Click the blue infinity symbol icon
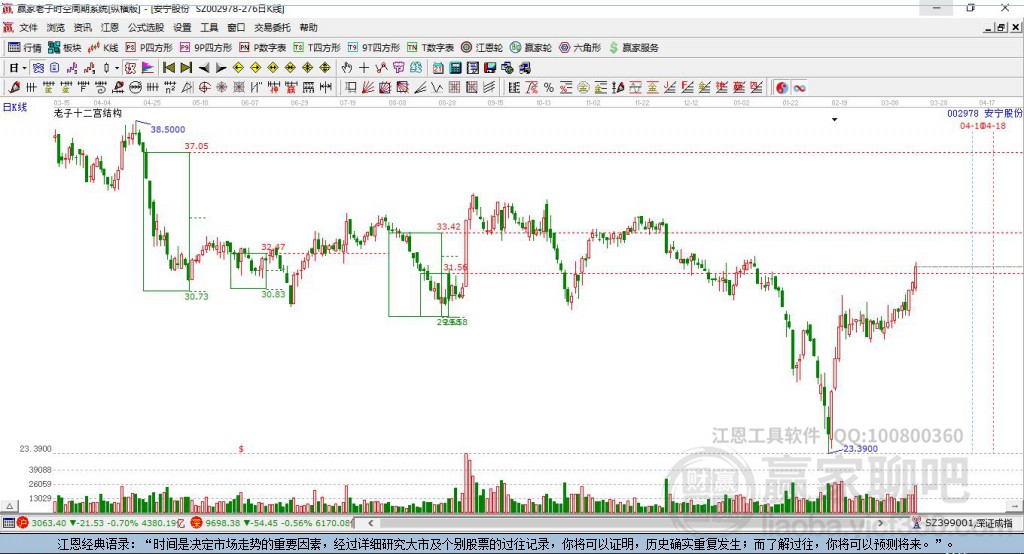Viewport: 1024px width, 554px height. tap(799, 87)
